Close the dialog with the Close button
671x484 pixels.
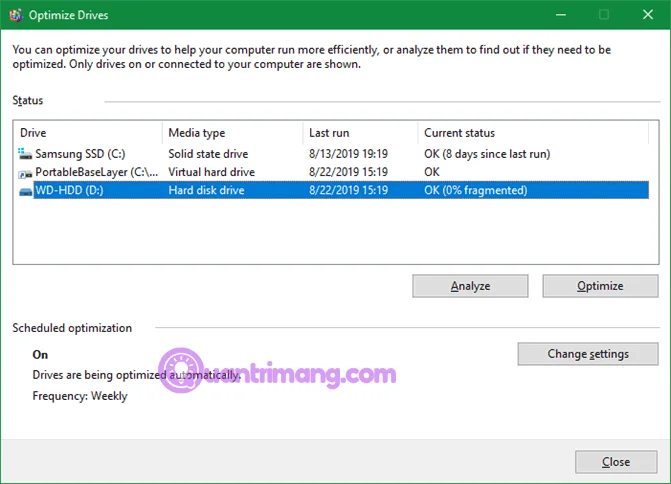tap(616, 462)
